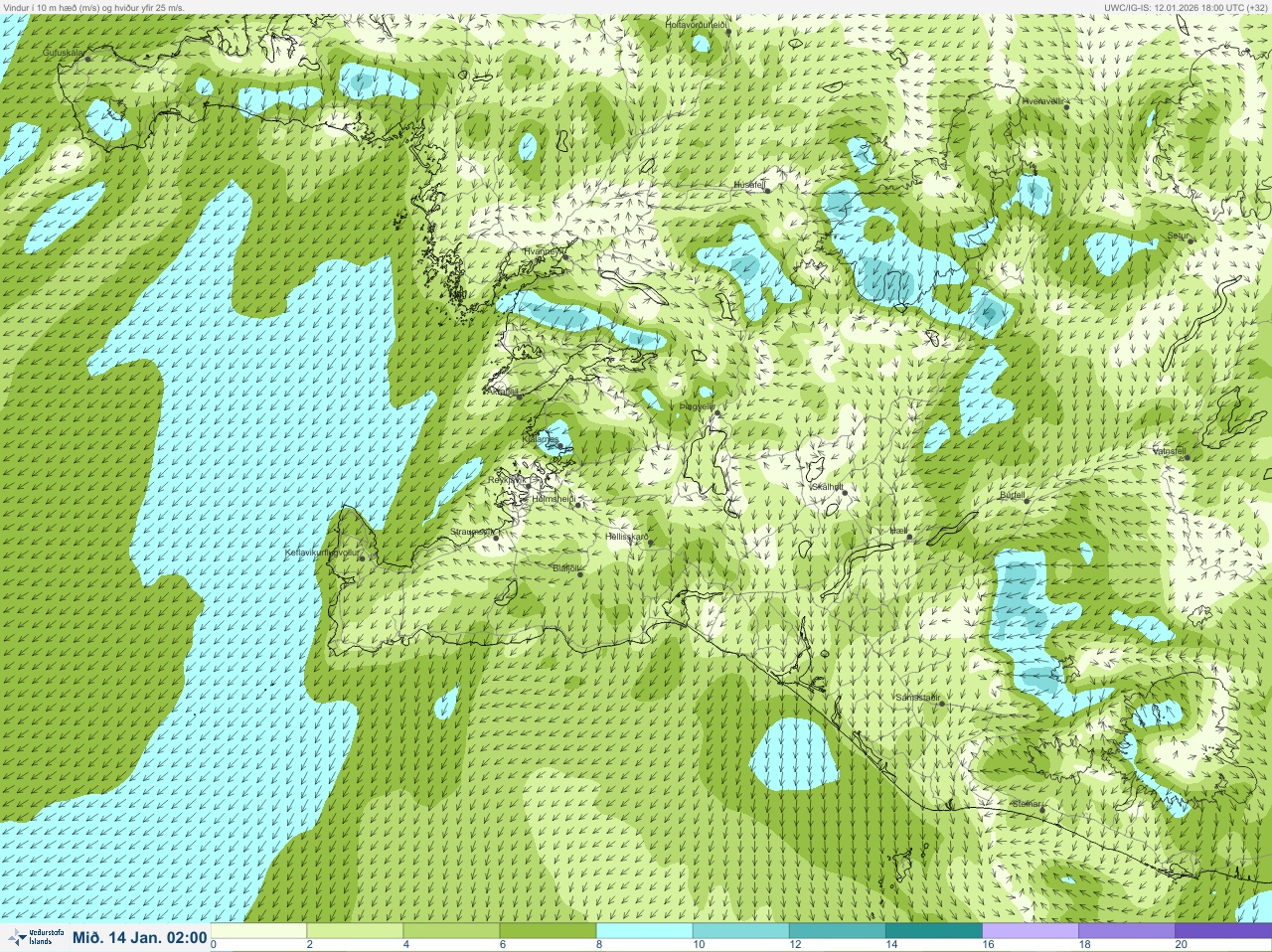
Task: Click the 12–14 m/s teal legend swatch
Action: click(x=838, y=931)
